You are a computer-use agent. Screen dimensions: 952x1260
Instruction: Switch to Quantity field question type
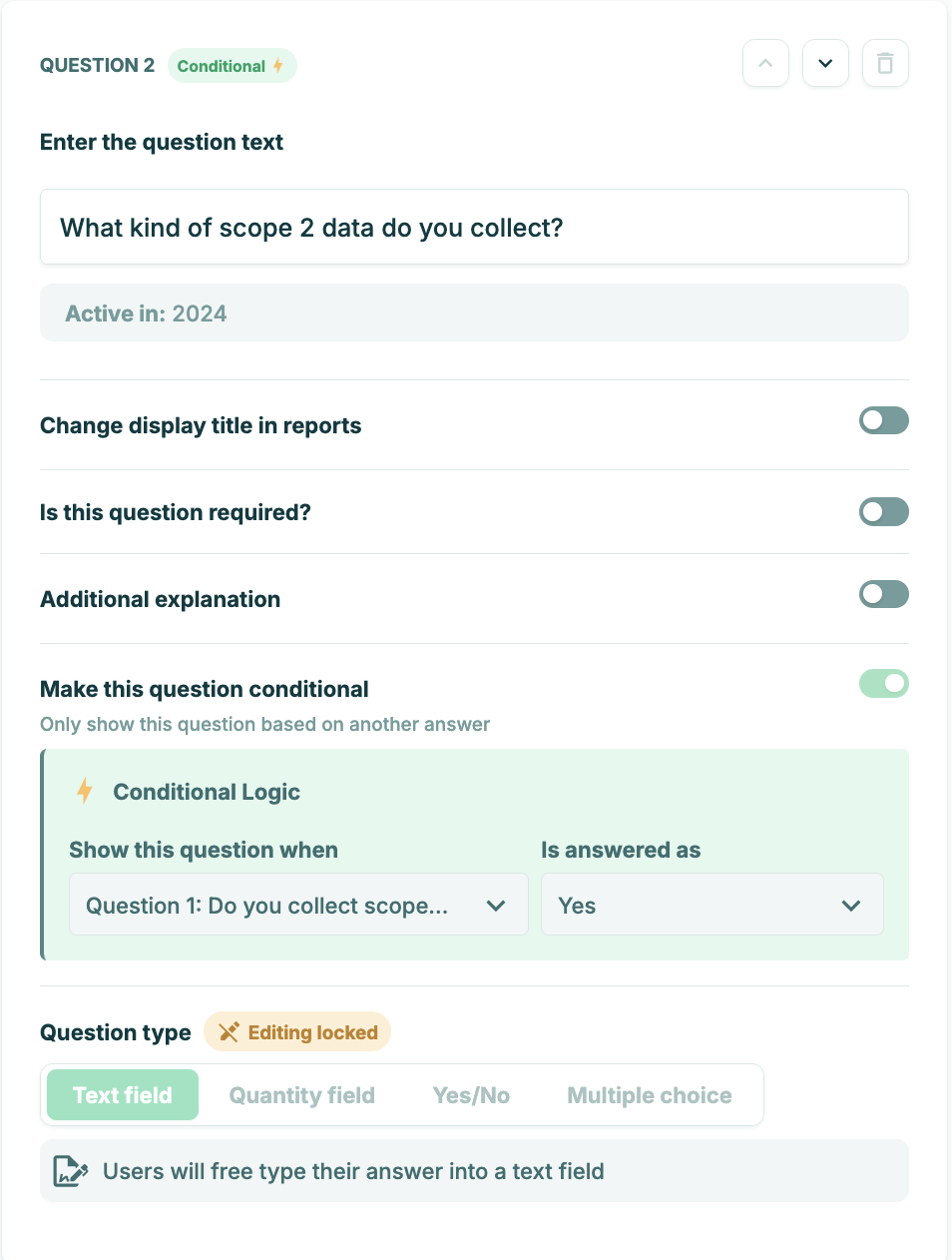302,1095
